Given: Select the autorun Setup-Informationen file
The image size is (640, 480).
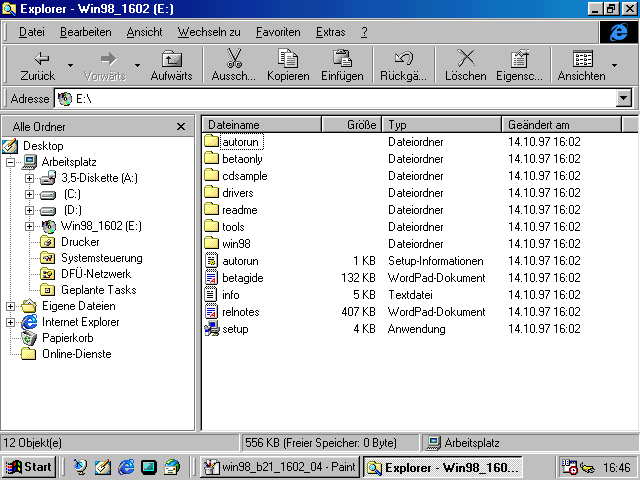Looking at the screenshot, I should click(240, 261).
